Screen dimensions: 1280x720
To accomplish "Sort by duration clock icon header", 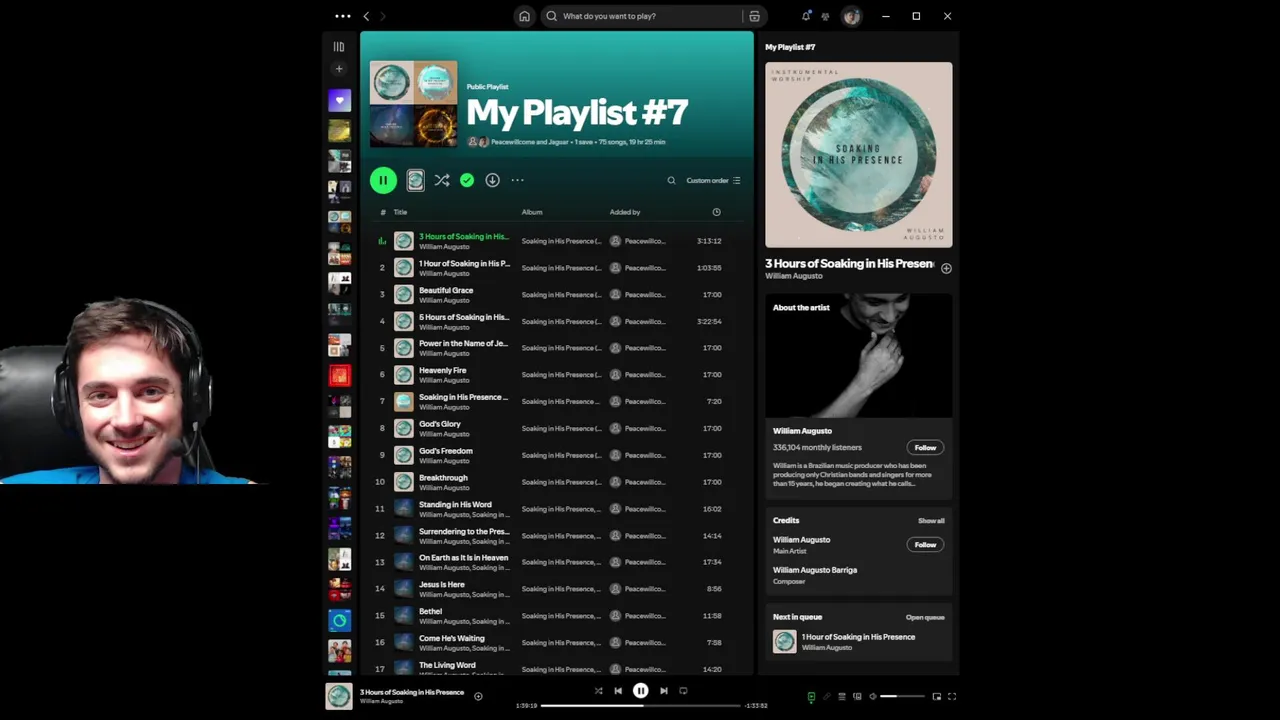I will pyautogui.click(x=716, y=212).
